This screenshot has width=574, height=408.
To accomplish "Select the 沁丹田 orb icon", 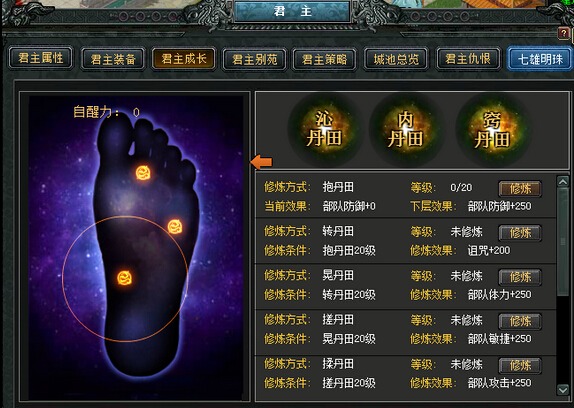I will click(325, 130).
